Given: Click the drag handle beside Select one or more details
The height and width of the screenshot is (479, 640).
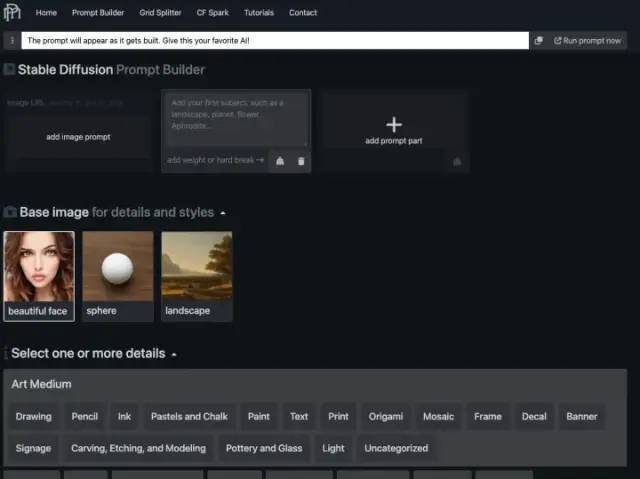Looking at the screenshot, I should point(6,353).
